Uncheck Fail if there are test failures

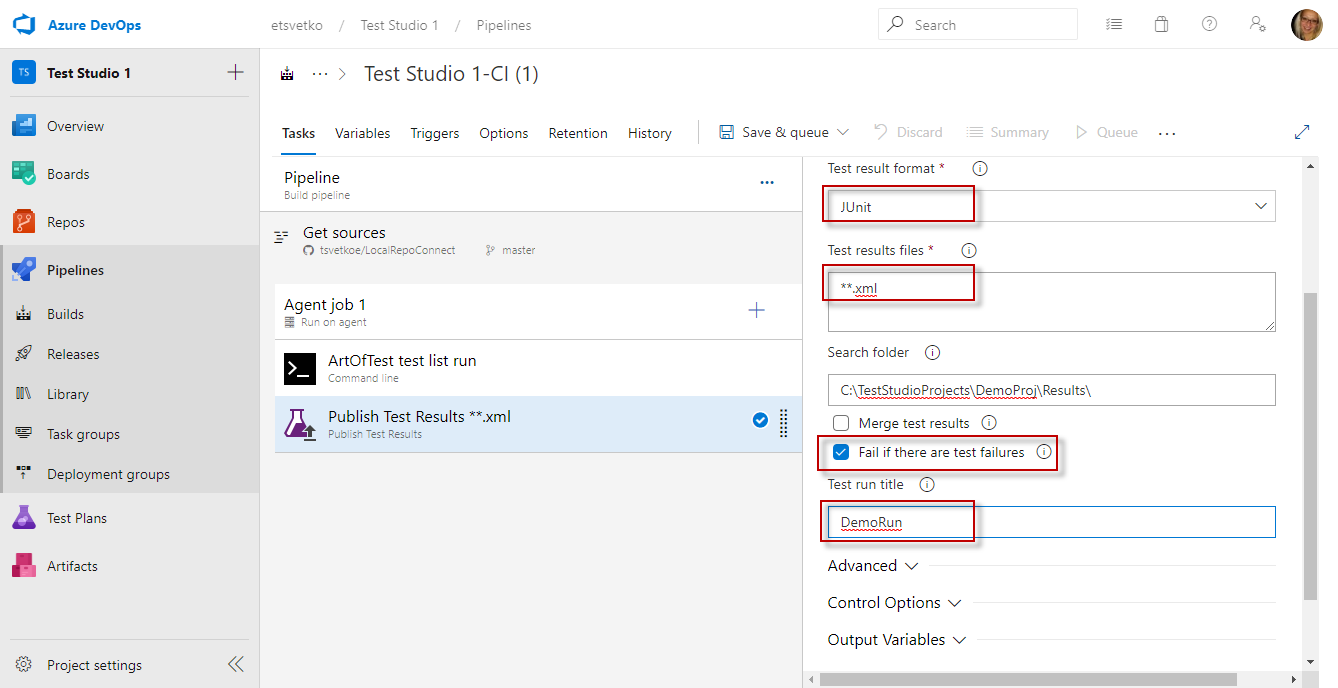tap(841, 452)
